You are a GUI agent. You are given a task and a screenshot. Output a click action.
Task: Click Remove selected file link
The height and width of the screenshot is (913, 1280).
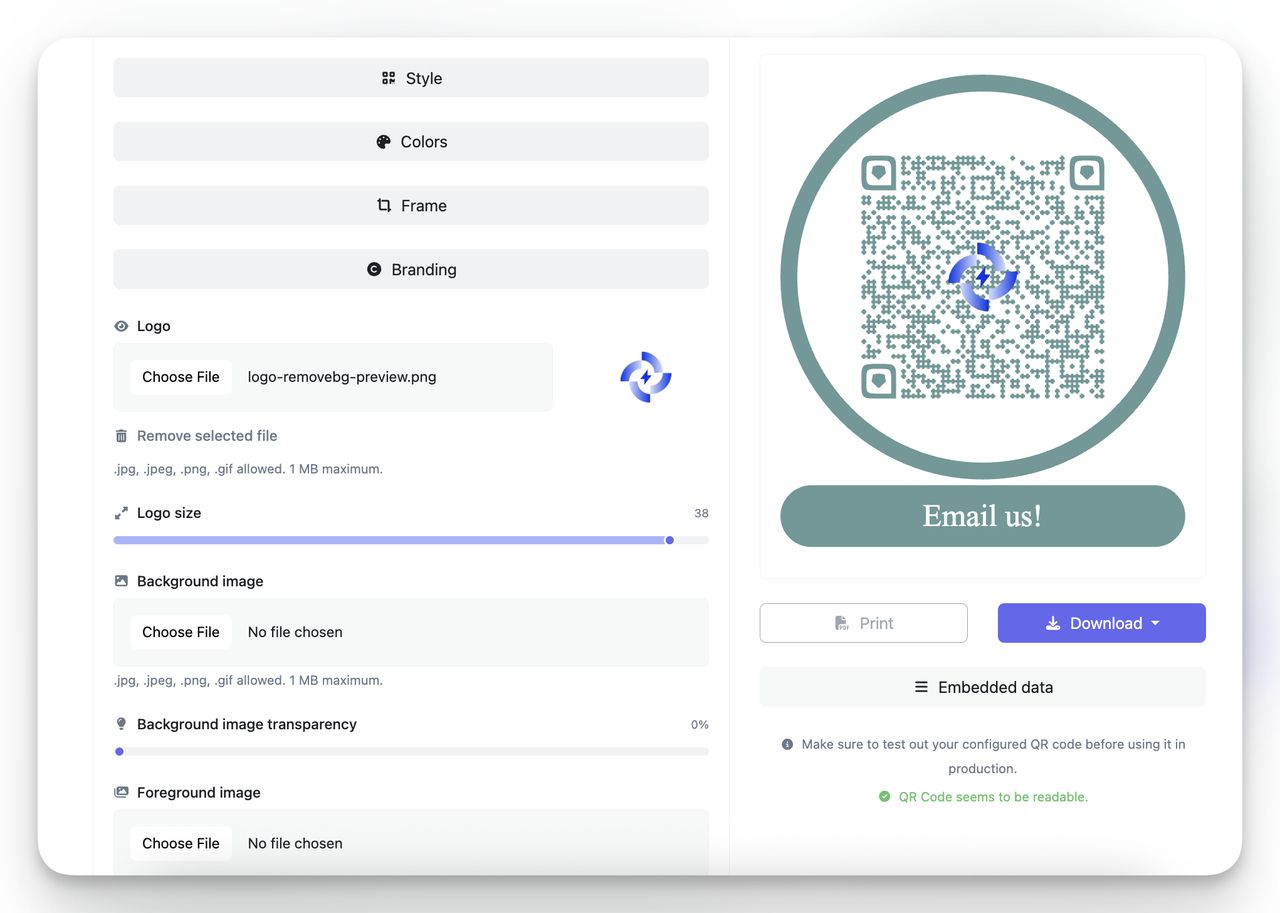point(207,436)
